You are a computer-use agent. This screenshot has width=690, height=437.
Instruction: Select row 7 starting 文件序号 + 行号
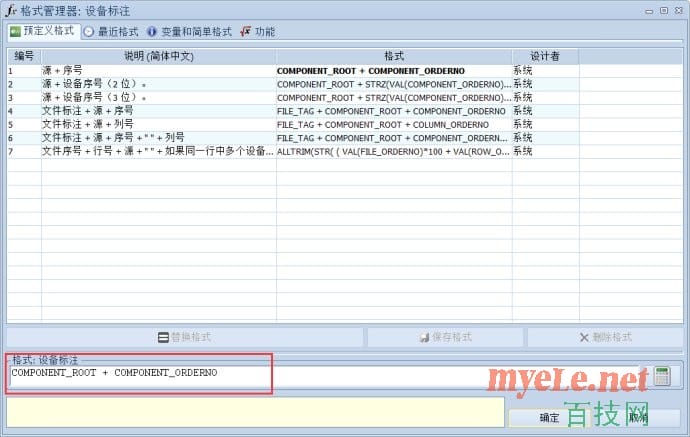pos(158,151)
